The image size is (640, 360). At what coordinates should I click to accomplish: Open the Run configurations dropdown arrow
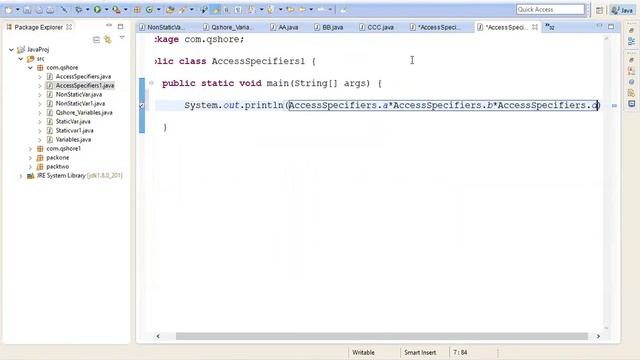point(106,9)
